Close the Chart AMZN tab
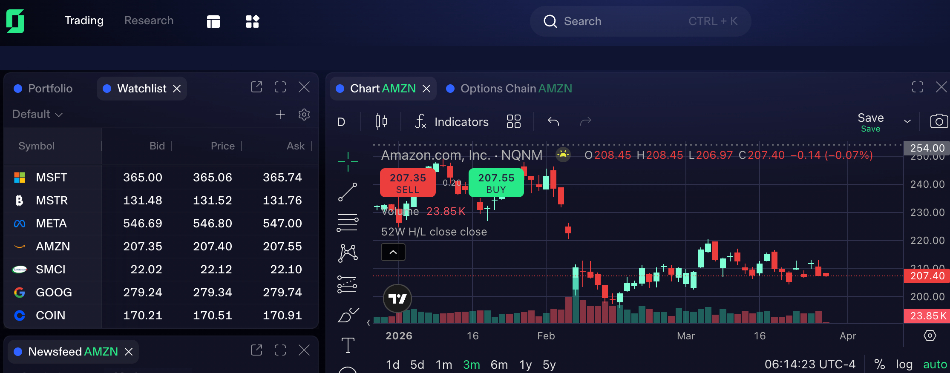The image size is (950, 373). 426,88
